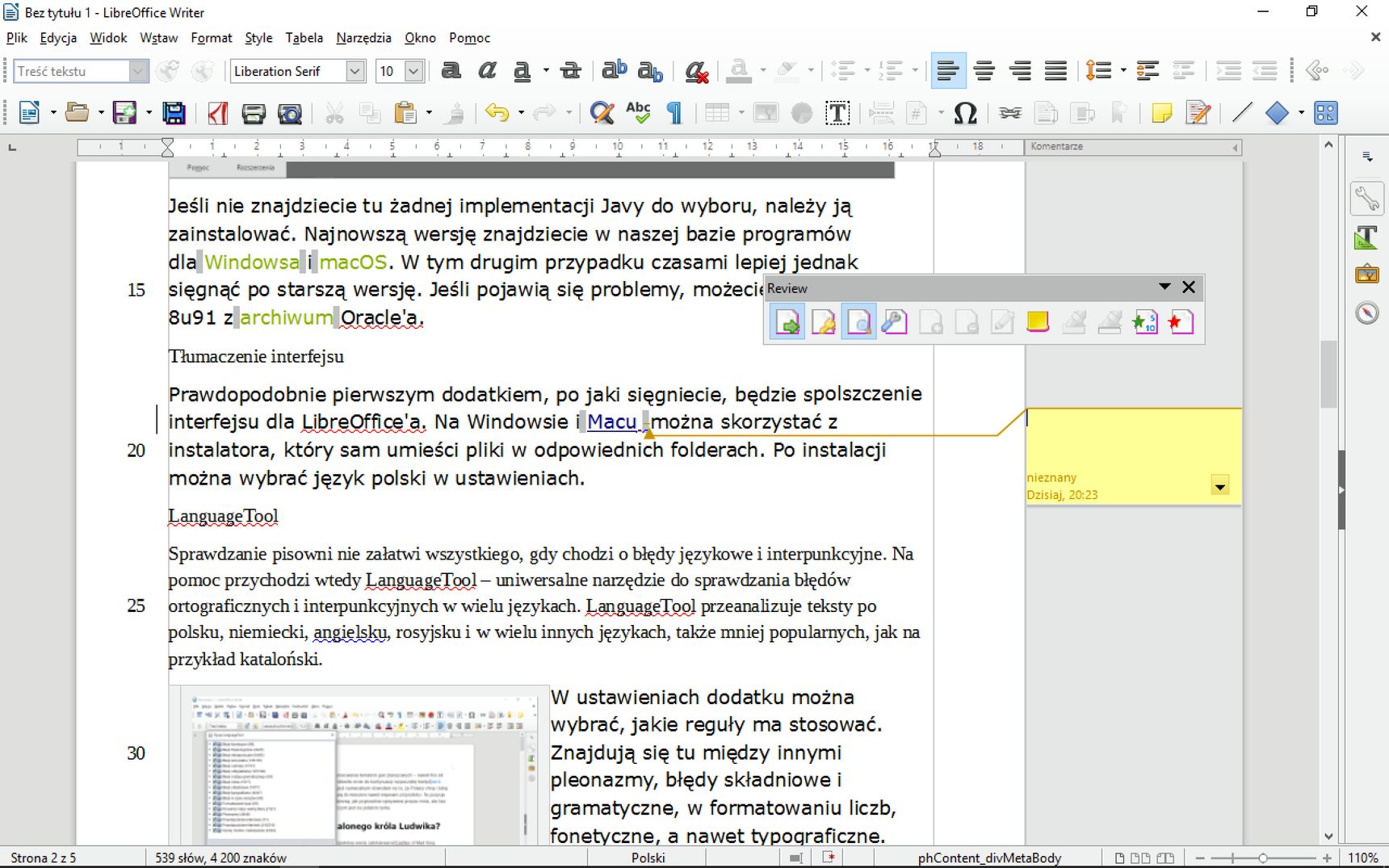This screenshot has width=1389, height=868.
Task: Insert a hyperlink
Action: coord(1009,113)
